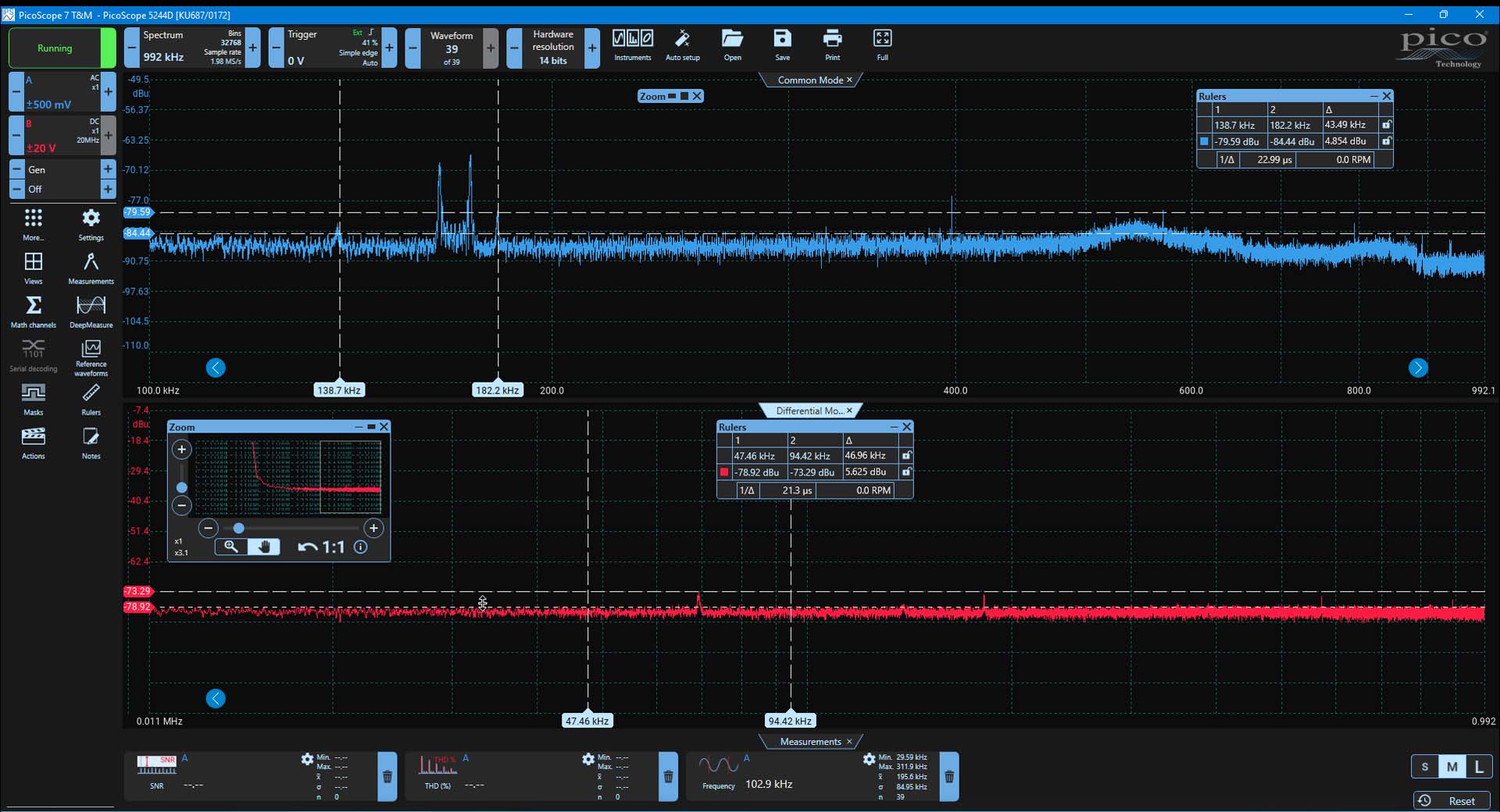
Task: Open Trigger settings
Action: [332, 48]
